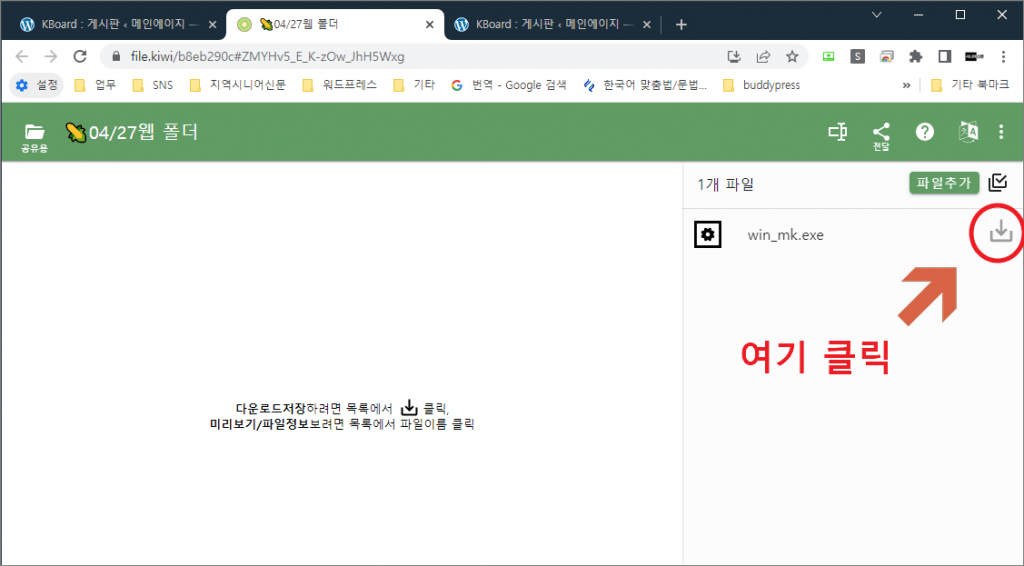
Task: Open the 기타 북마크 folder
Action: pyautogui.click(x=970, y=85)
